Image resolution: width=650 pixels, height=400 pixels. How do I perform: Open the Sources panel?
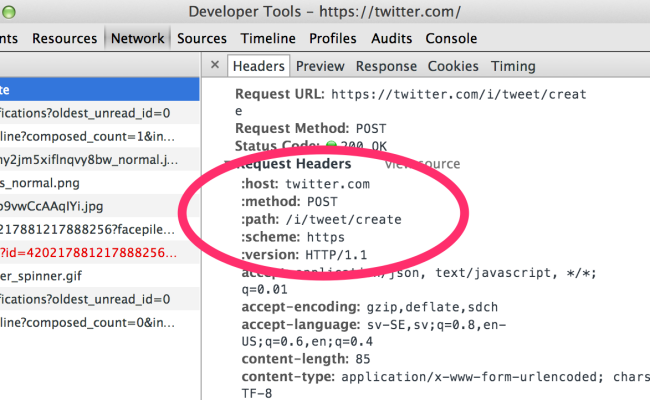[x=202, y=38]
